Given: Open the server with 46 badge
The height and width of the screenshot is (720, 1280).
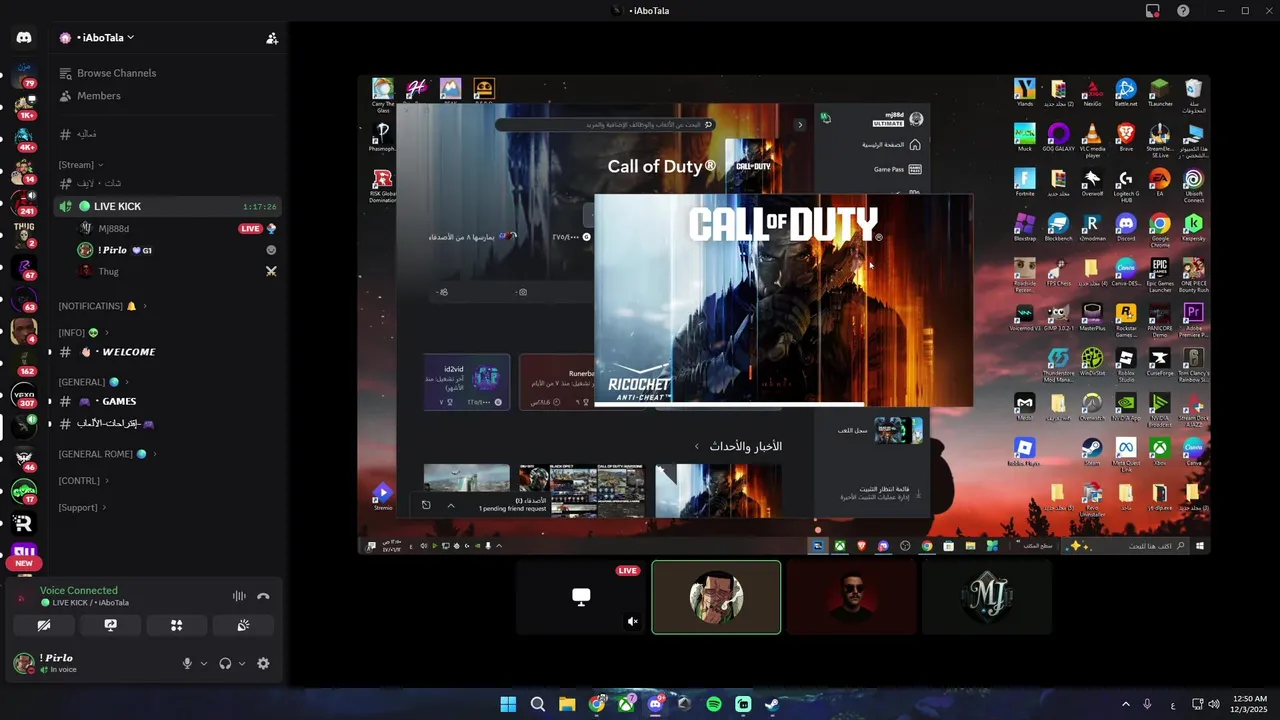Looking at the screenshot, I should coord(24,459).
